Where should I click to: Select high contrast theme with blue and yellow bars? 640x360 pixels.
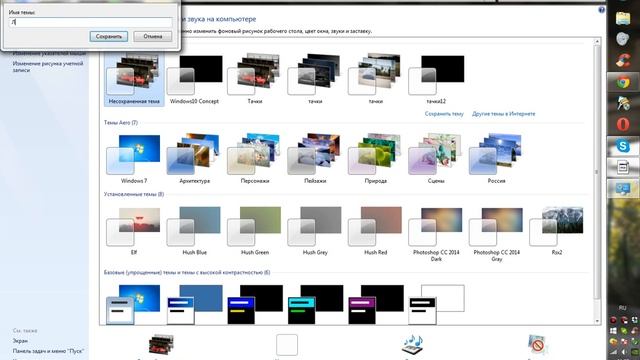click(x=255, y=304)
